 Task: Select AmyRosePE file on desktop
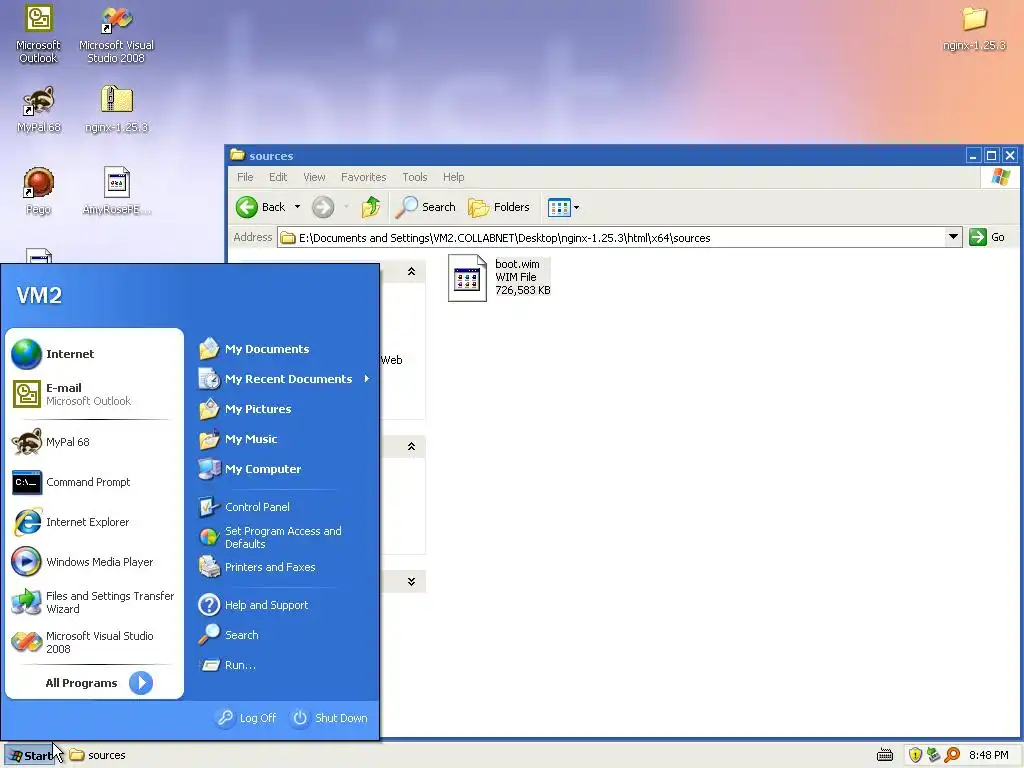[116, 191]
